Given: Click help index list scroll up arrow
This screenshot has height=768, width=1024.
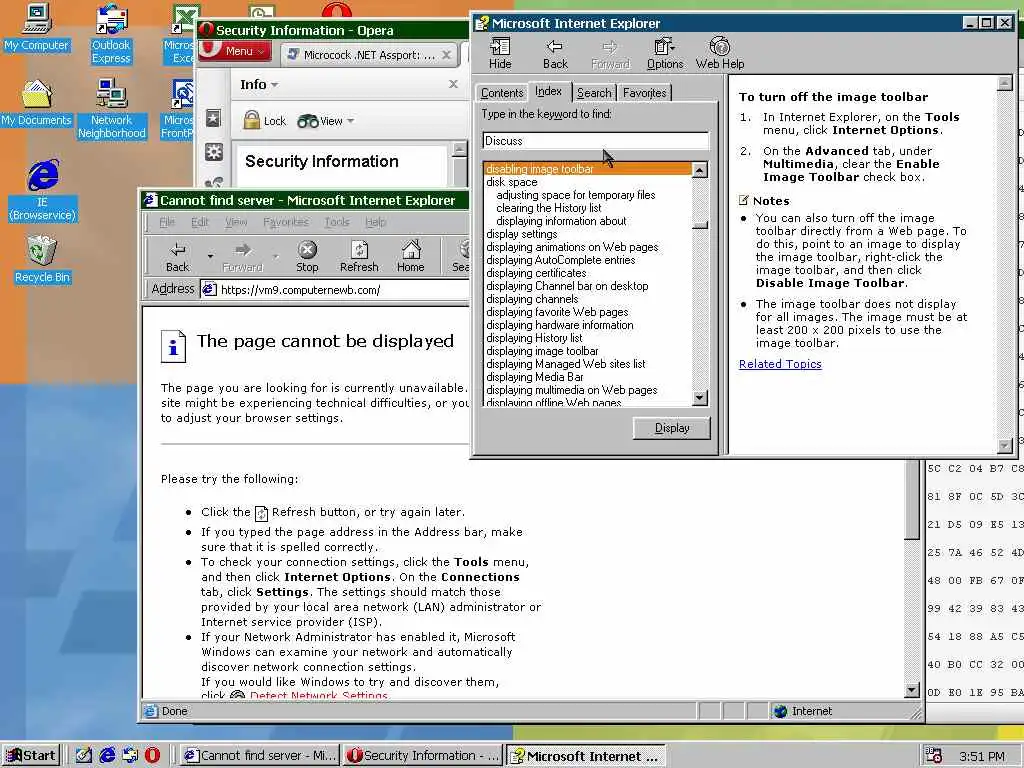Looking at the screenshot, I should coord(699,170).
